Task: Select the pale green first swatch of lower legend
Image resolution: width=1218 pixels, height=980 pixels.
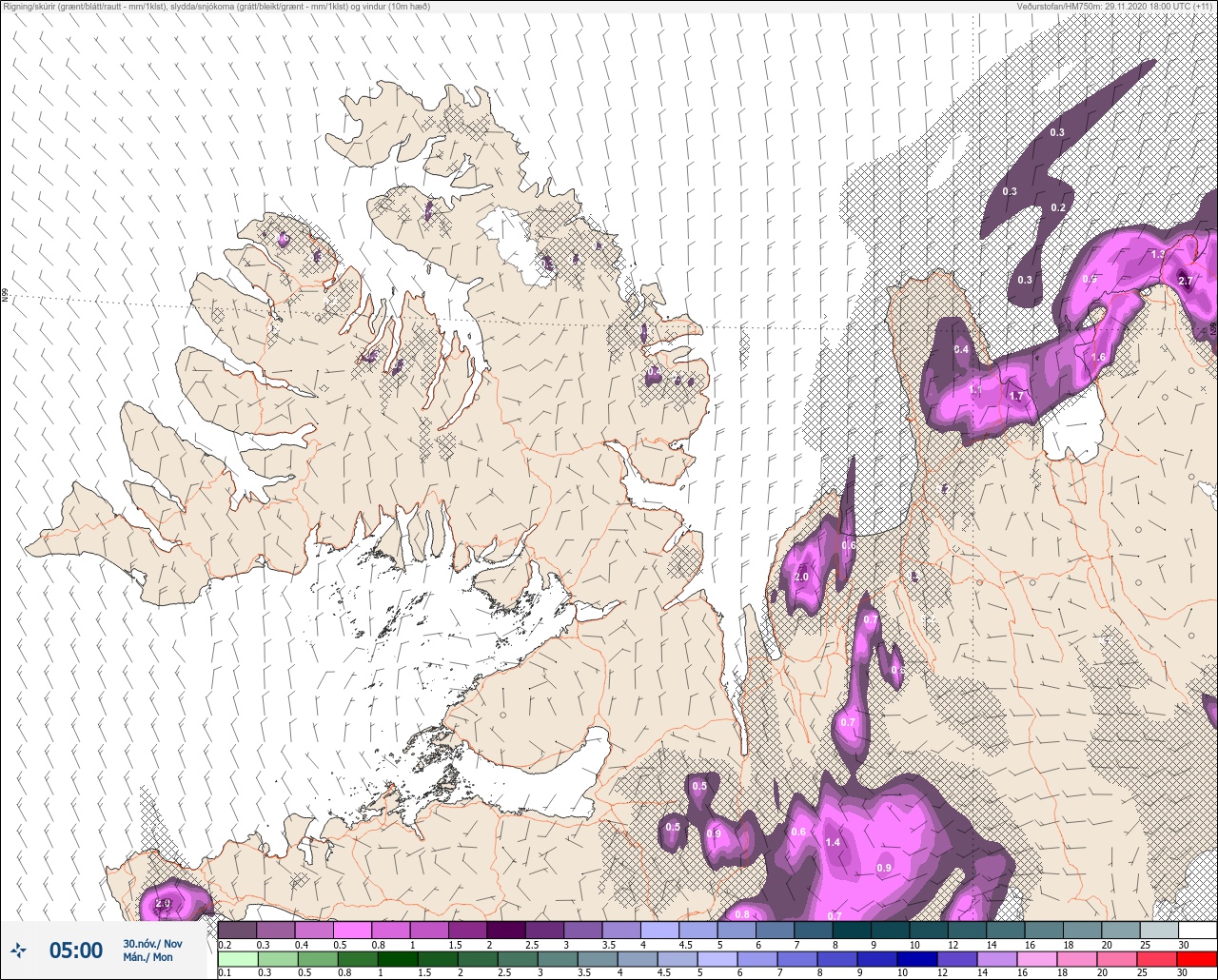Action: click(x=237, y=959)
